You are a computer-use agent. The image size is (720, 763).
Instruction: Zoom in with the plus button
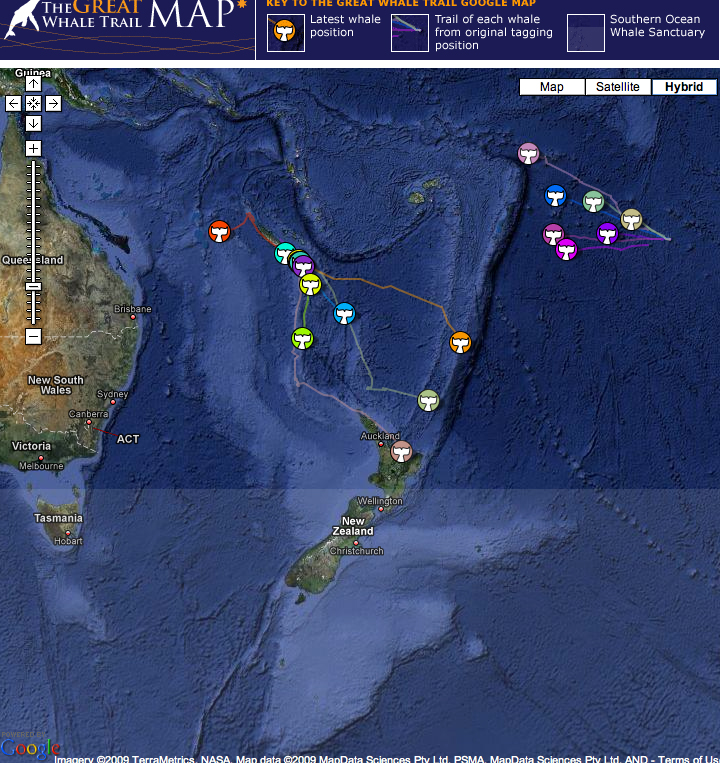tap(33, 148)
